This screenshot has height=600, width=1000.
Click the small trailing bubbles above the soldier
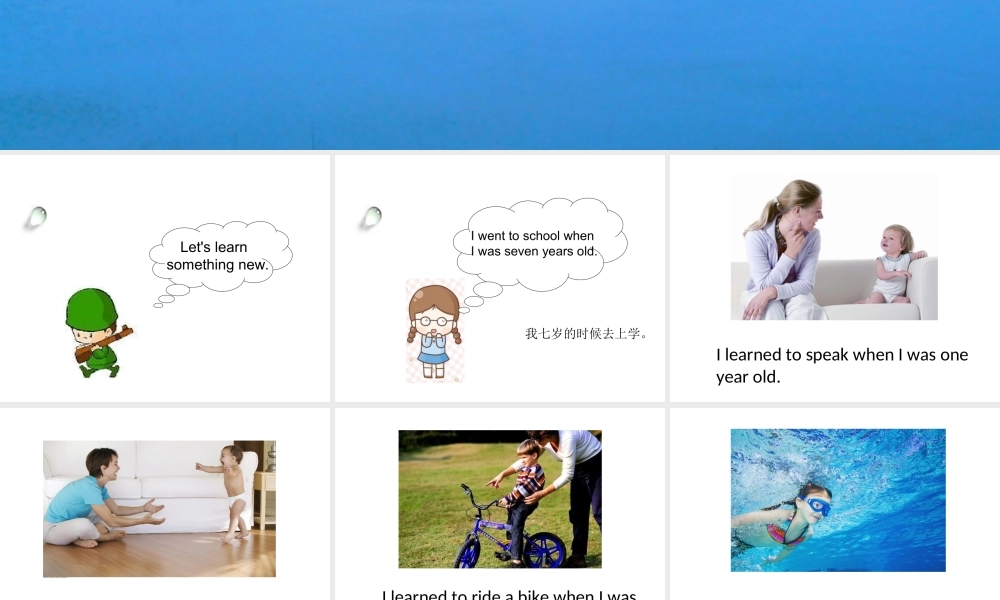pos(171,293)
